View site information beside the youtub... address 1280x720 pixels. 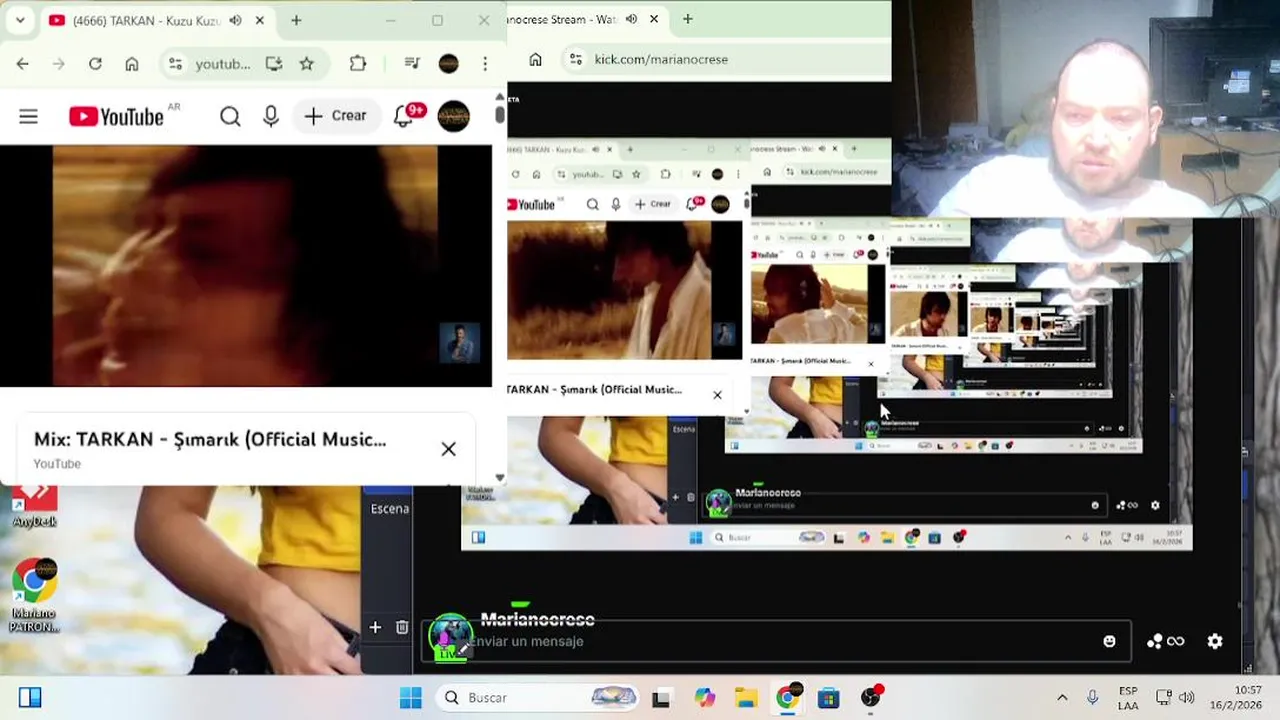pos(175,64)
